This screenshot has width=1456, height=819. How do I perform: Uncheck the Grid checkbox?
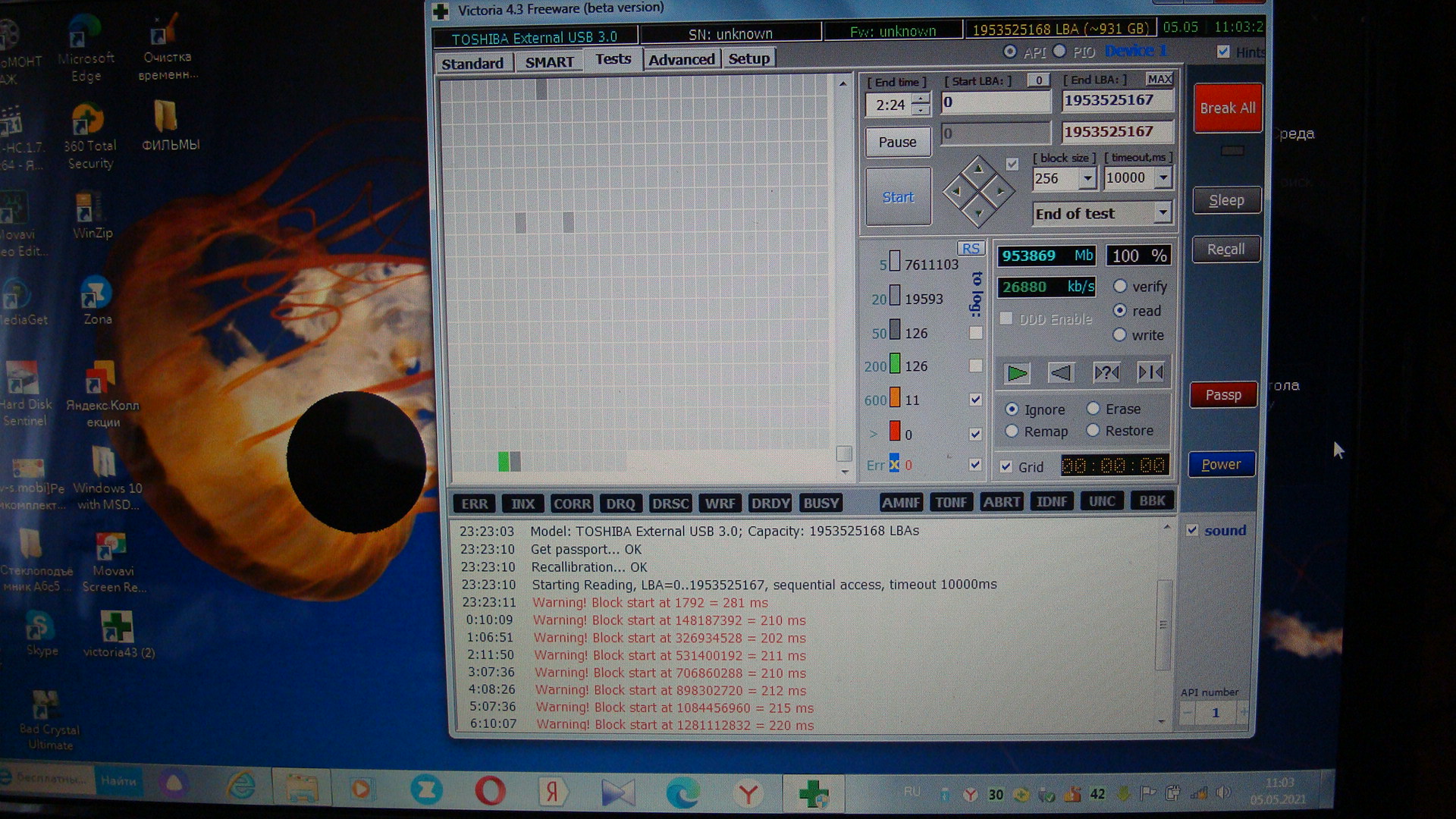tap(1006, 466)
